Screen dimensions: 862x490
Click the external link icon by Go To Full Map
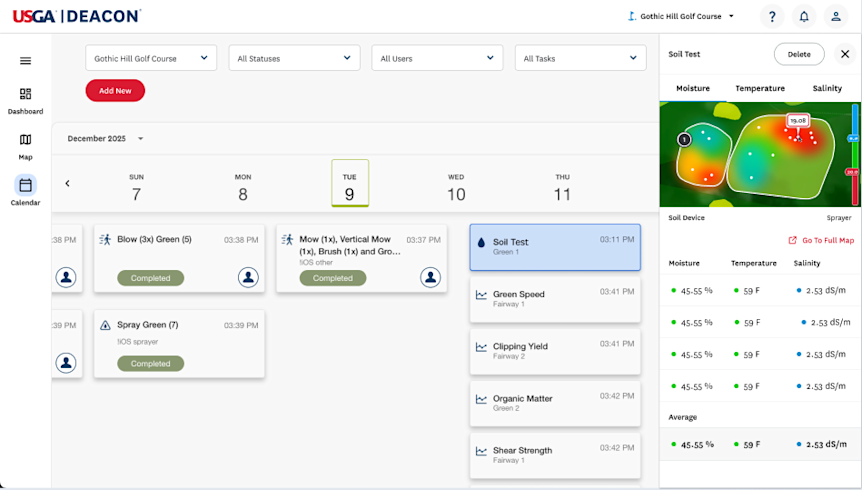(792, 240)
